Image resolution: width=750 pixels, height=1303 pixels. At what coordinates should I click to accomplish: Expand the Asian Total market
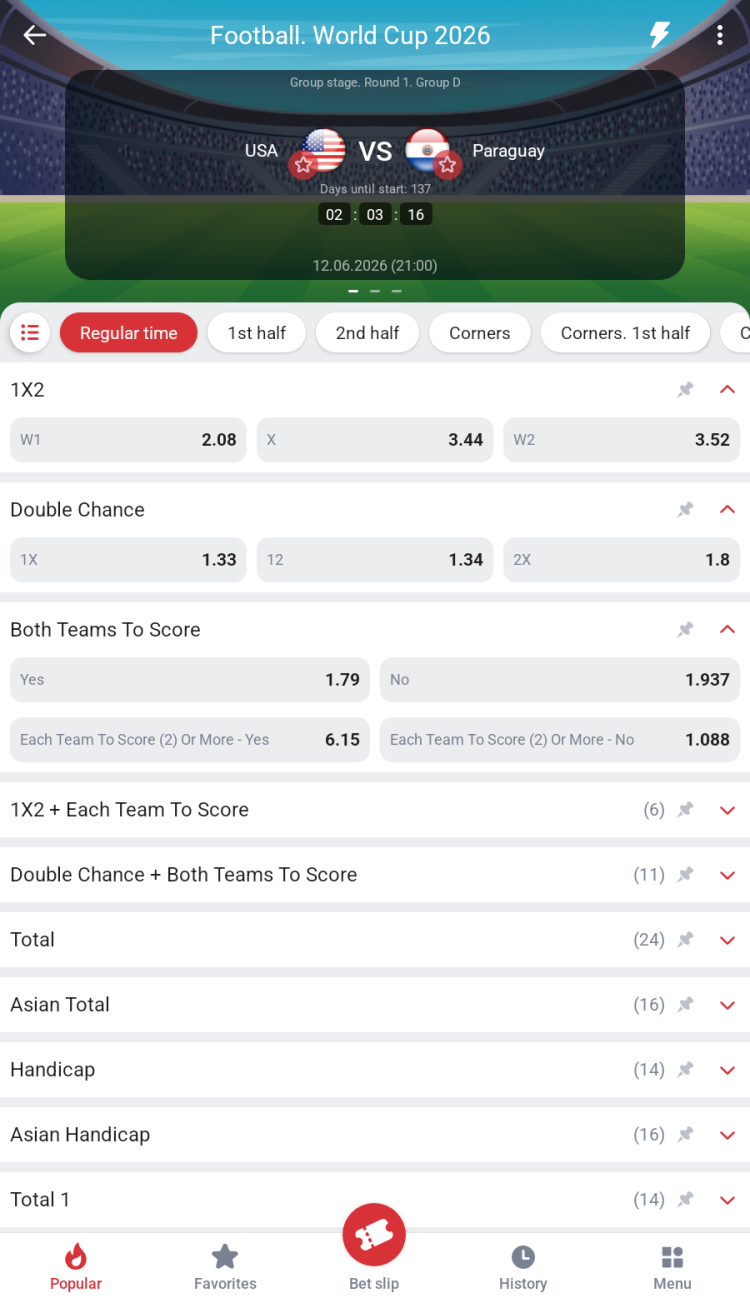tap(728, 1005)
